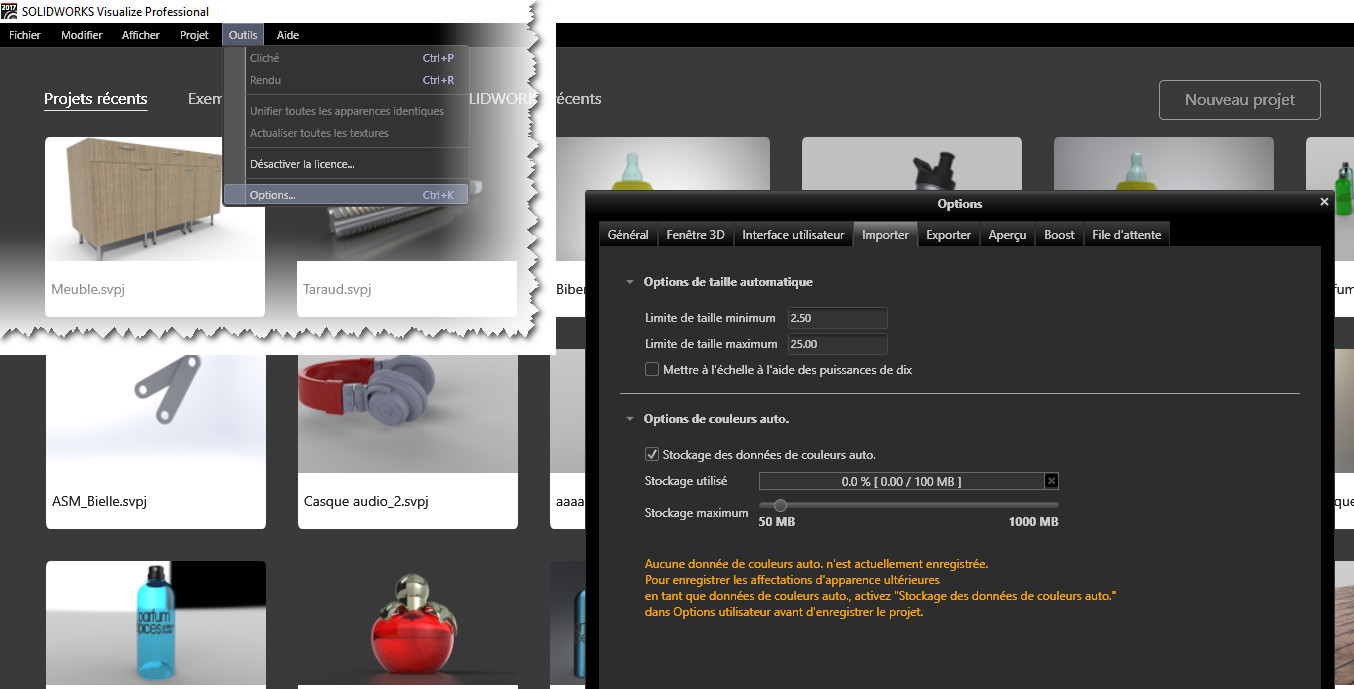Open the Aperçu tab

pyautogui.click(x=1007, y=235)
